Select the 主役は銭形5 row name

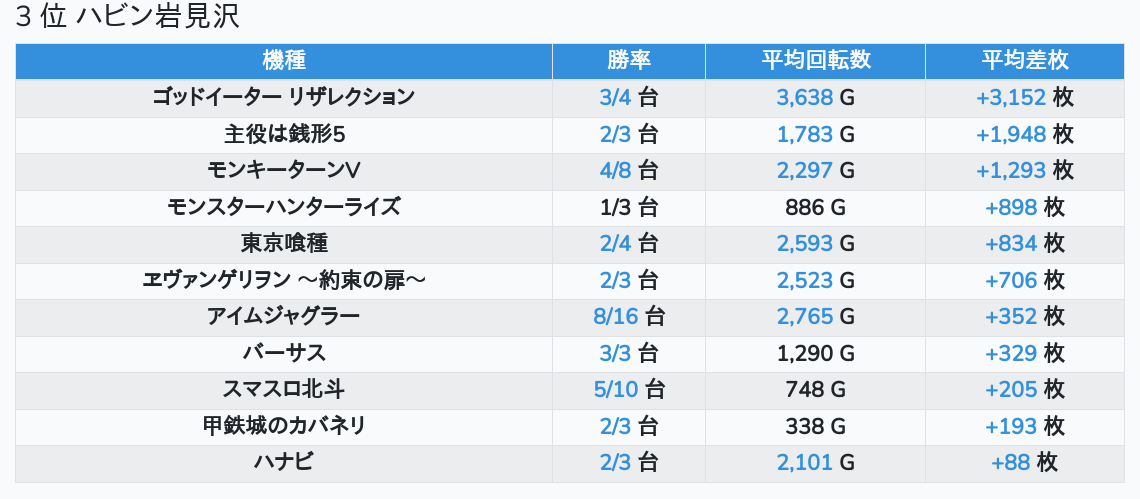284,134
